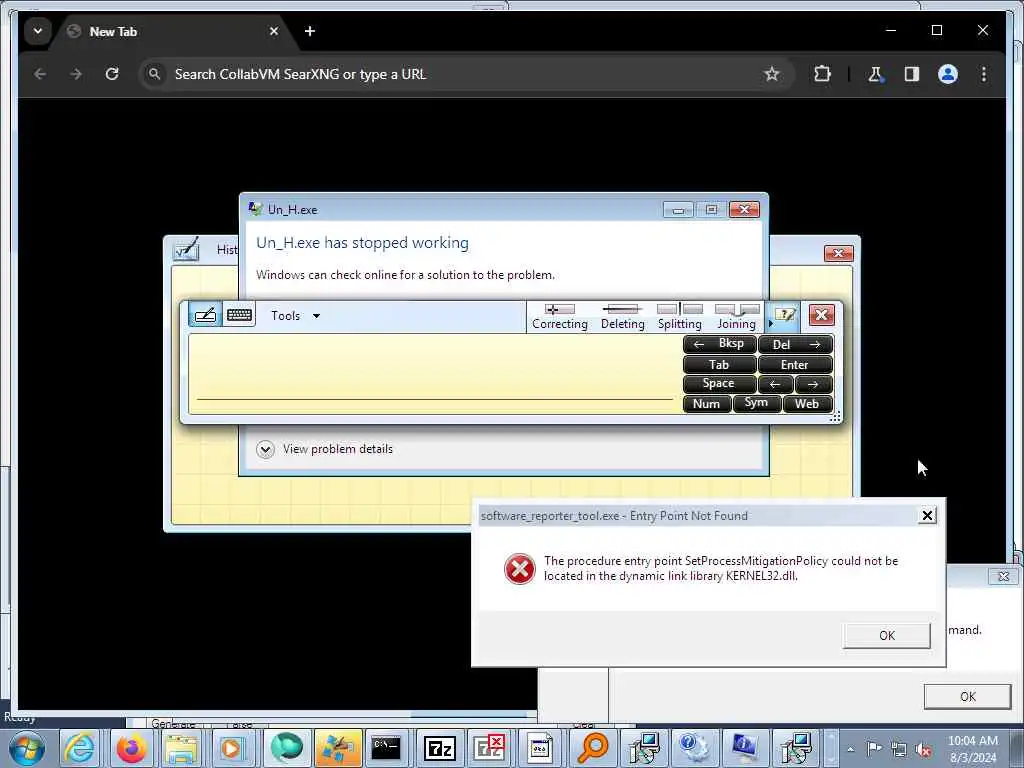Tap the Space key

pyautogui.click(x=719, y=384)
